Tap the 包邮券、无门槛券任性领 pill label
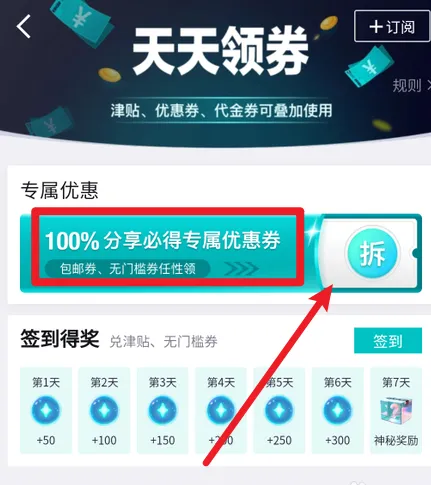431x485 pixels. [x=127, y=269]
